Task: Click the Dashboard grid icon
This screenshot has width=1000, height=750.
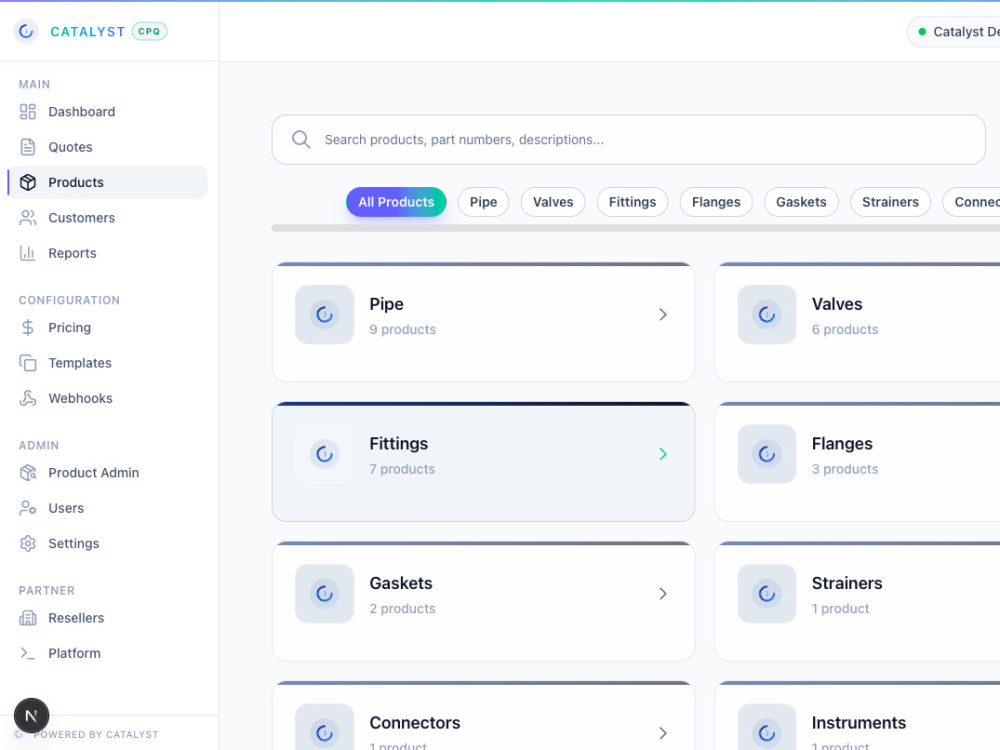Action: point(27,112)
